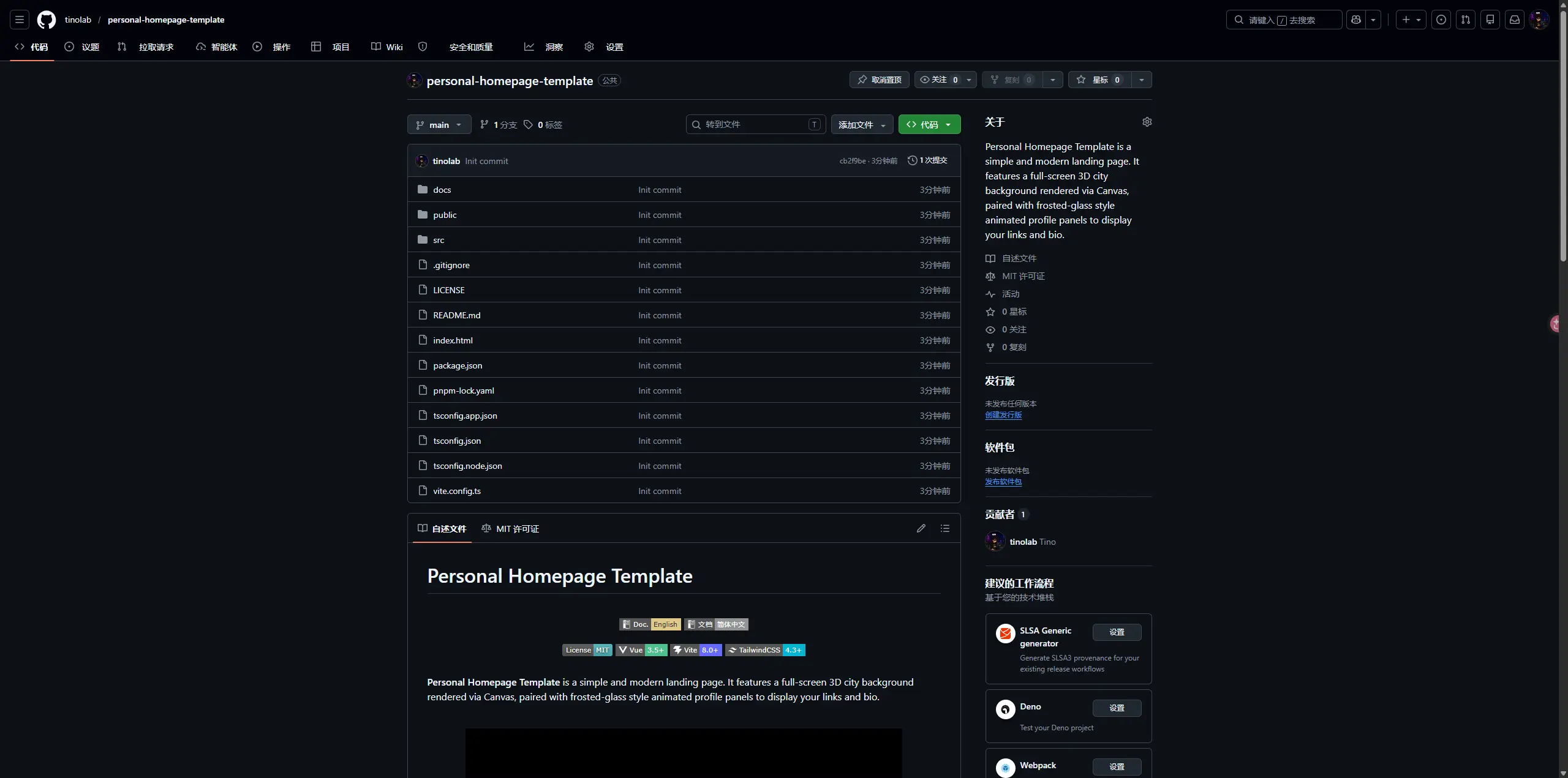Expand the watch options arrow
The height and width of the screenshot is (778, 1568).
coord(969,80)
